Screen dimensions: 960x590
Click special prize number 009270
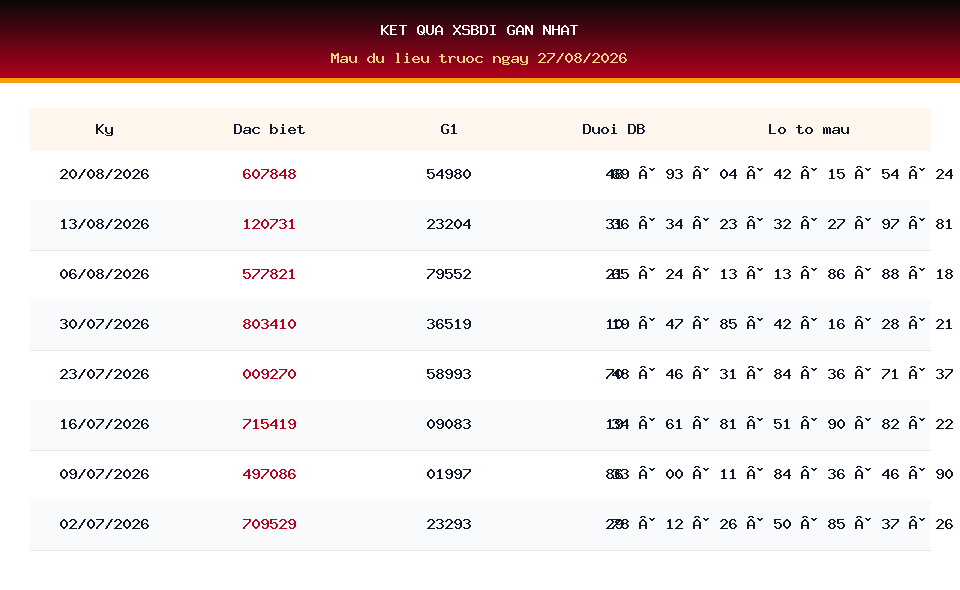pyautogui.click(x=269, y=374)
